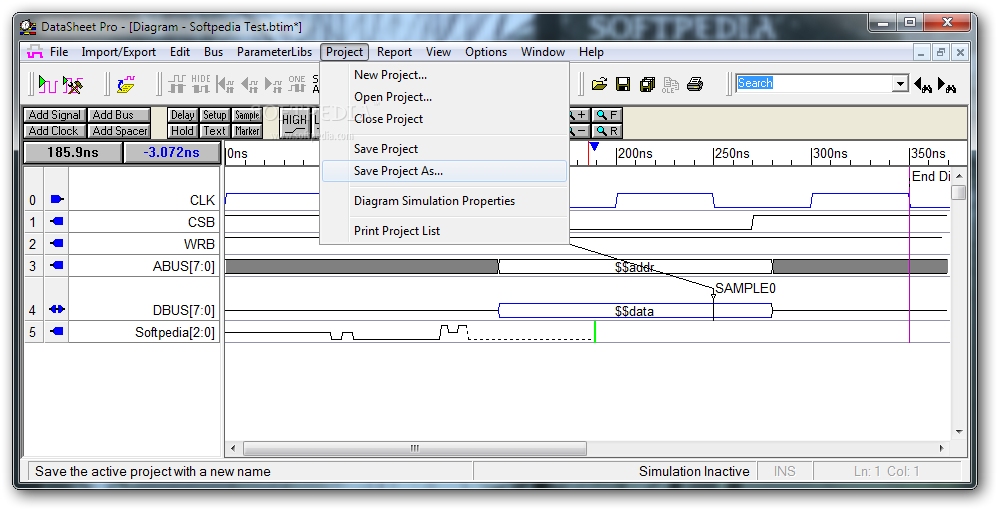Open the File menu
Viewport: 998px width, 510px height.
point(59,52)
